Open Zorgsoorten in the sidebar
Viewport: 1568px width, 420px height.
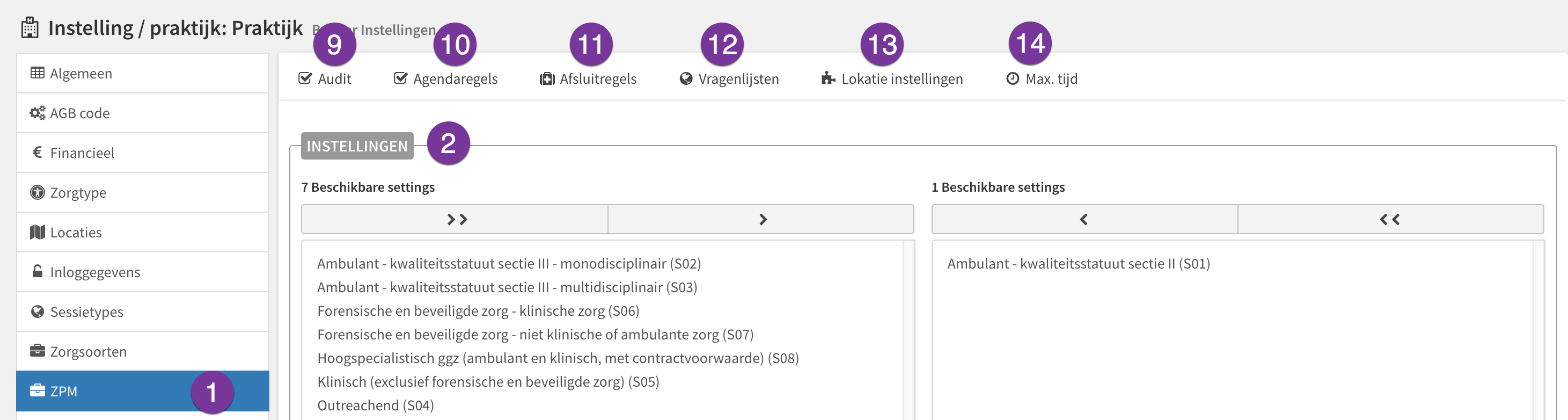142,351
